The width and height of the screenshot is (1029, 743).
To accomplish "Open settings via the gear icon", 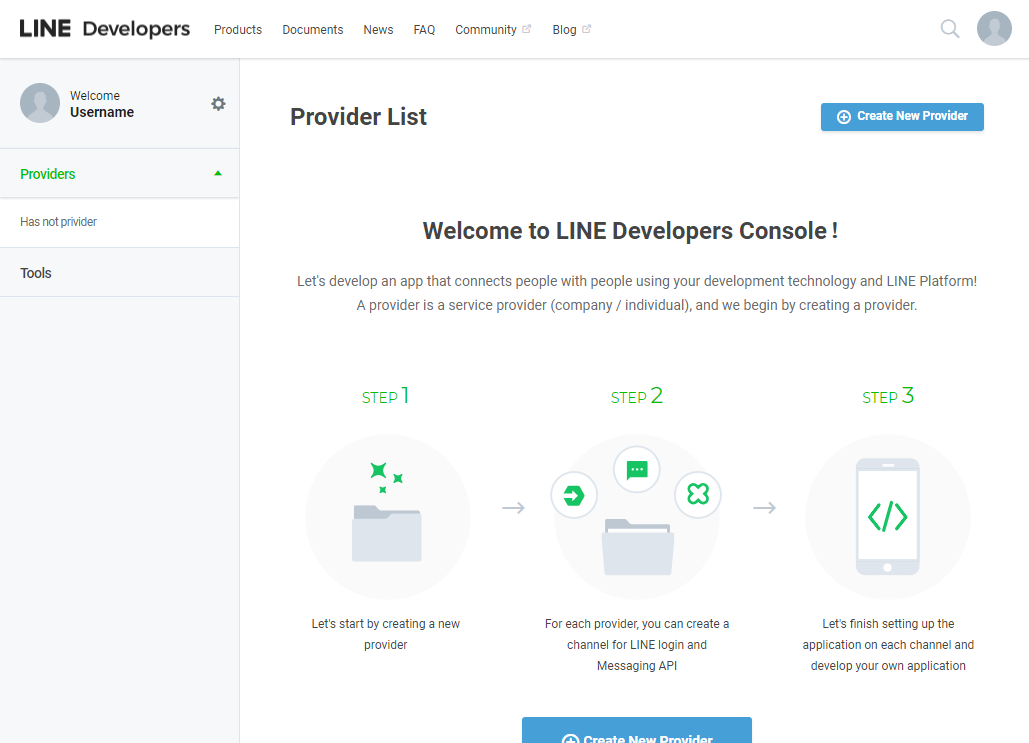I will click(x=218, y=103).
